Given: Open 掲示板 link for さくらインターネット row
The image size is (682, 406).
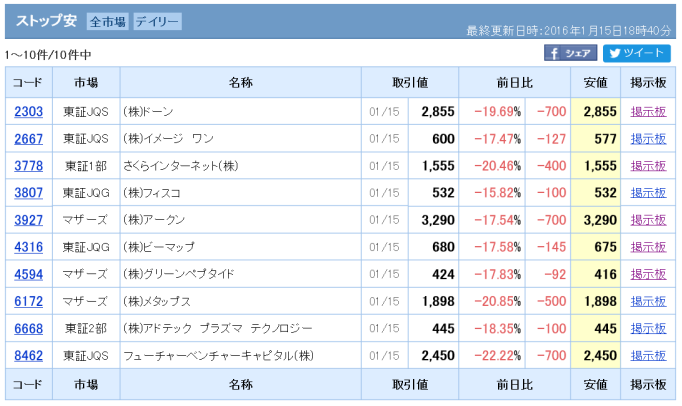Looking at the screenshot, I should (648, 165).
